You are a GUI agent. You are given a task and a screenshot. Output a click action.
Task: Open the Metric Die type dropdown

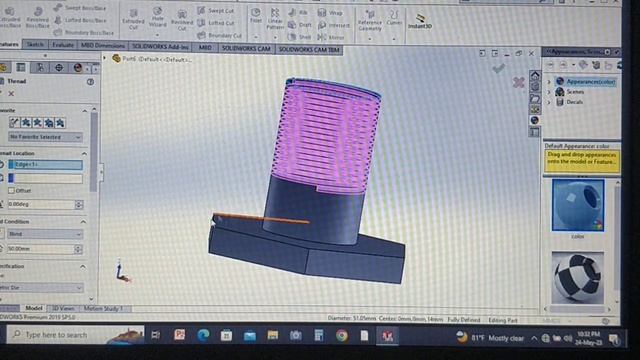41,287
